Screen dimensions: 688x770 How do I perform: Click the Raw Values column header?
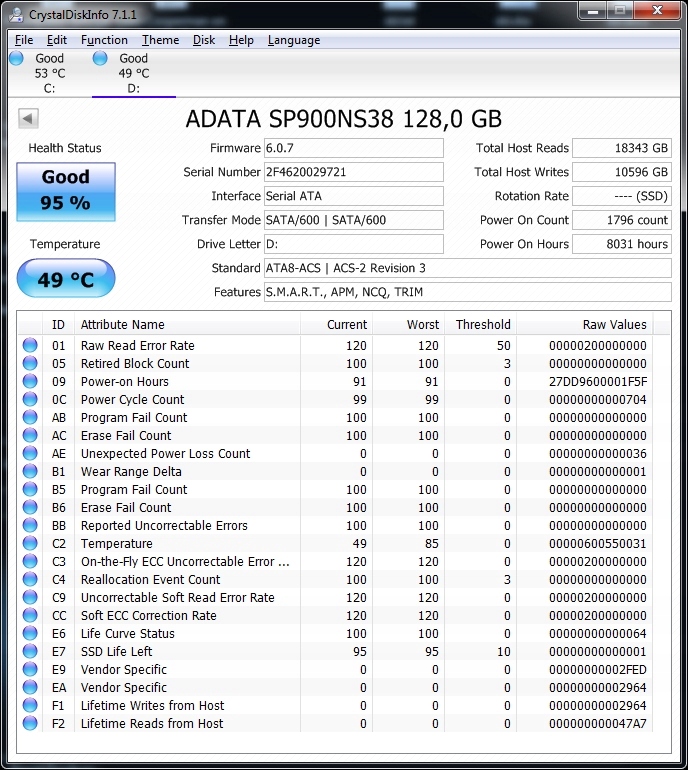coord(584,325)
